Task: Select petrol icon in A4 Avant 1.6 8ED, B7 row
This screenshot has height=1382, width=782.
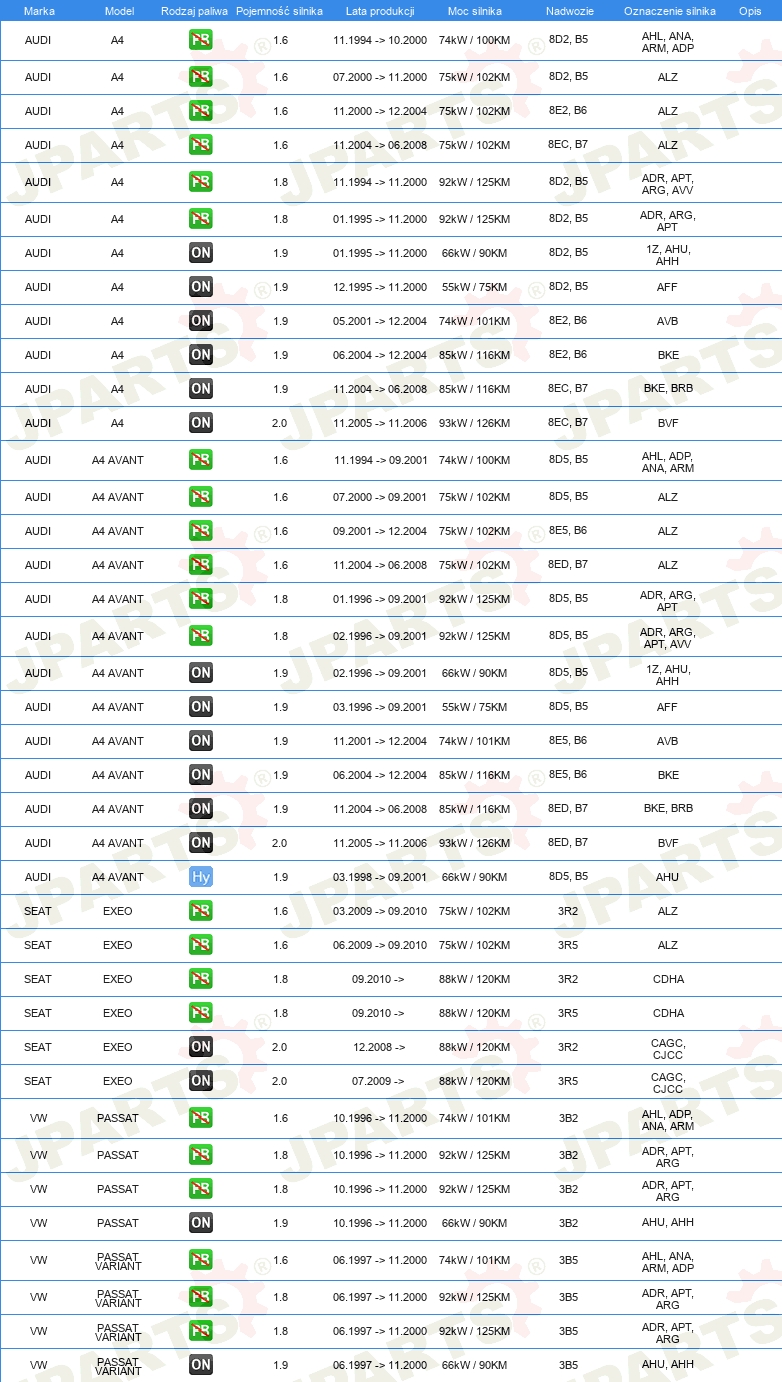Action: pyautogui.click(x=201, y=565)
